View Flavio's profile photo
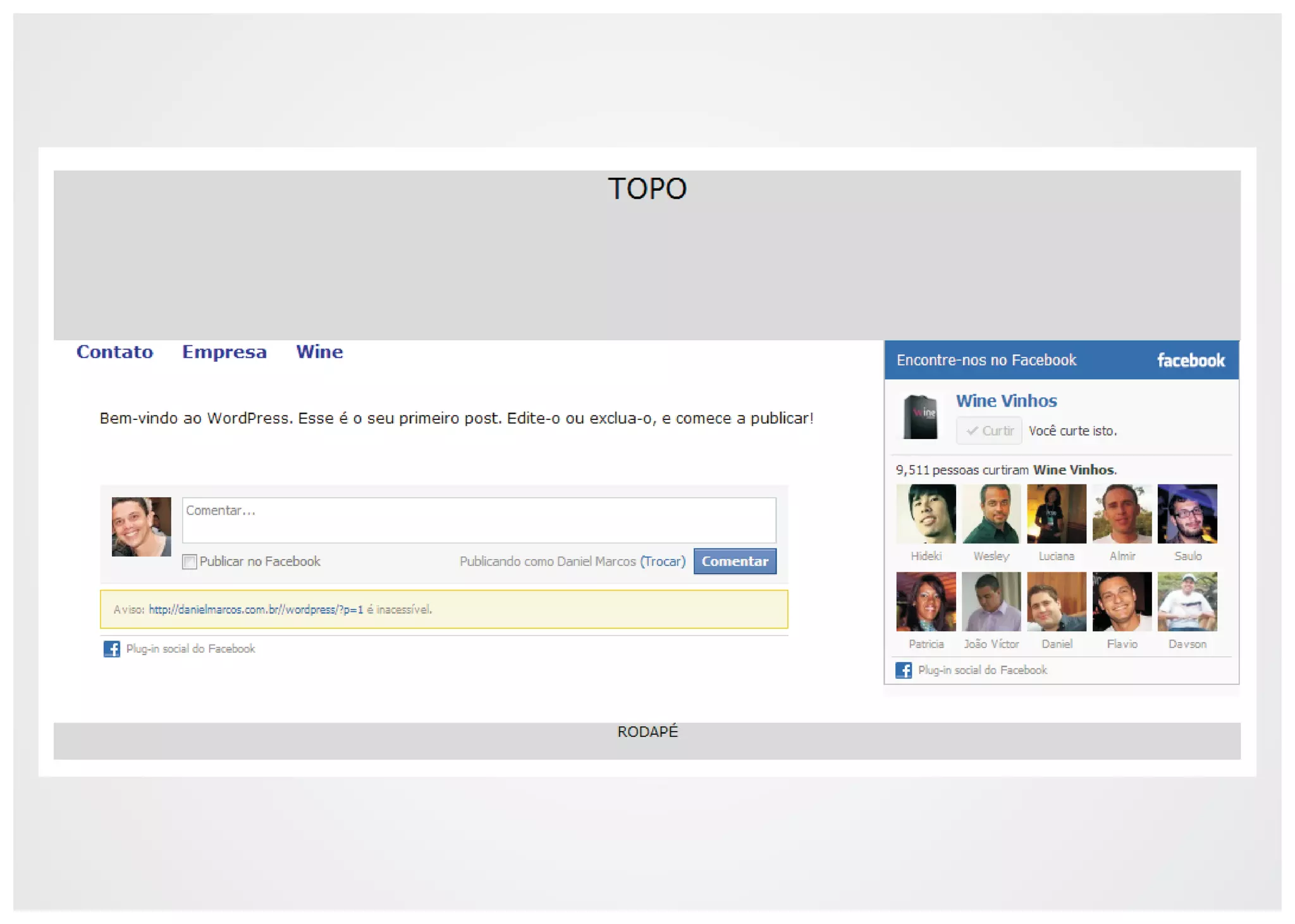This screenshot has height=924, width=1295. (1122, 602)
